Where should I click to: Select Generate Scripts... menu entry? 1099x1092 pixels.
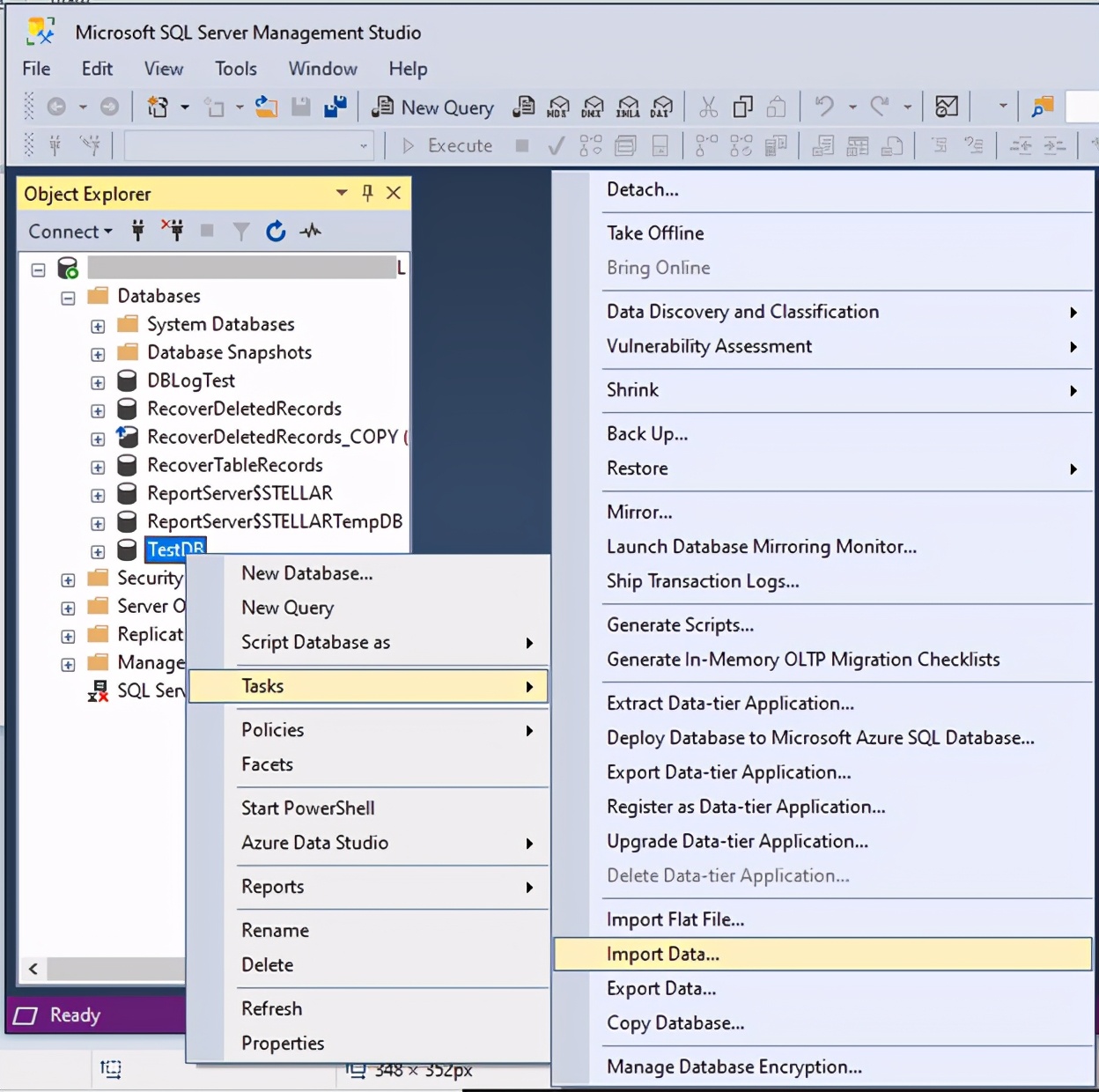click(x=822, y=625)
